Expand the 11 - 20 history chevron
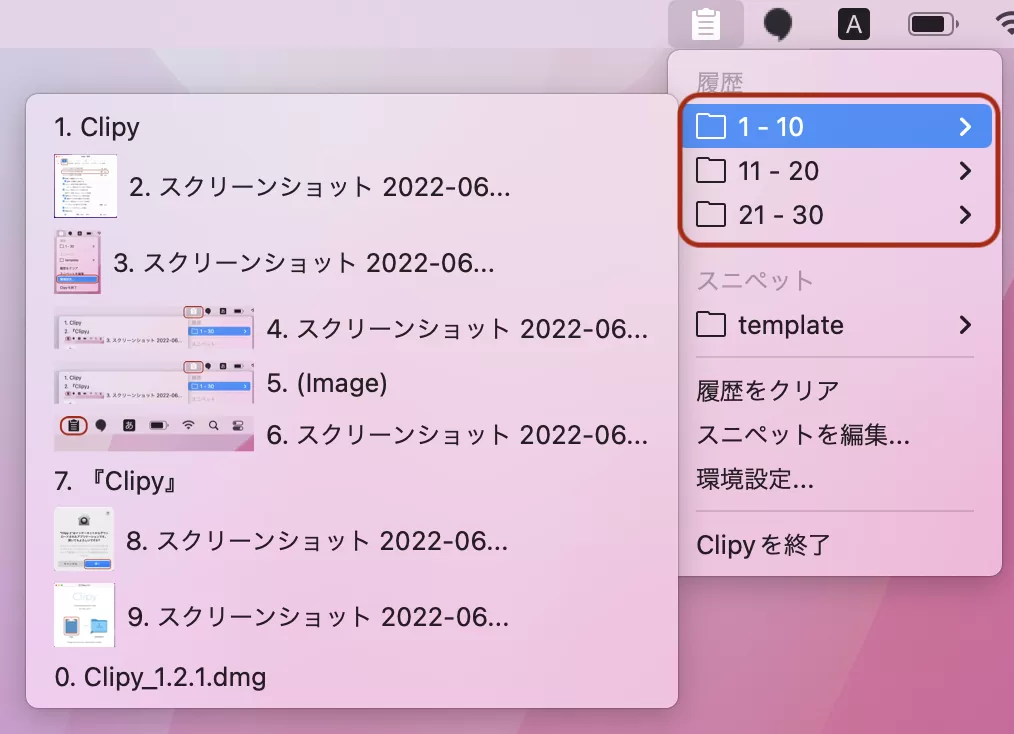This screenshot has width=1014, height=734. pyautogui.click(x=965, y=171)
